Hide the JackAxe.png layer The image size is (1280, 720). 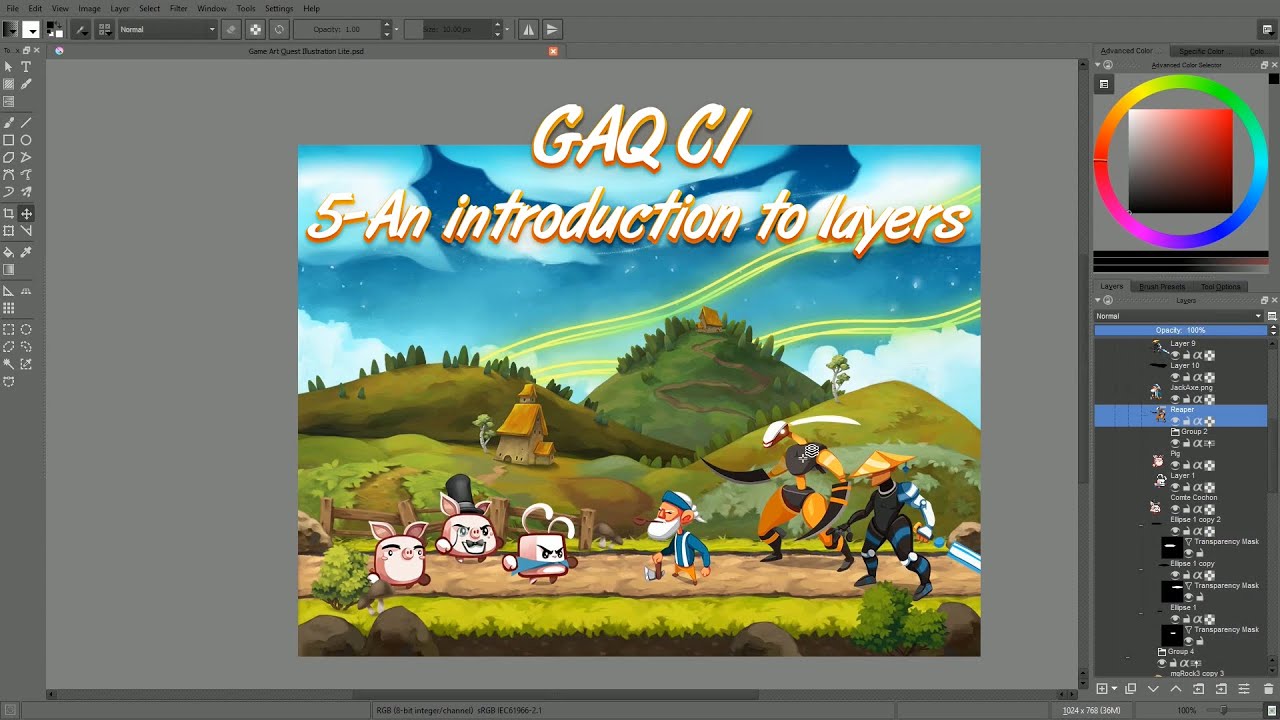coord(1175,399)
